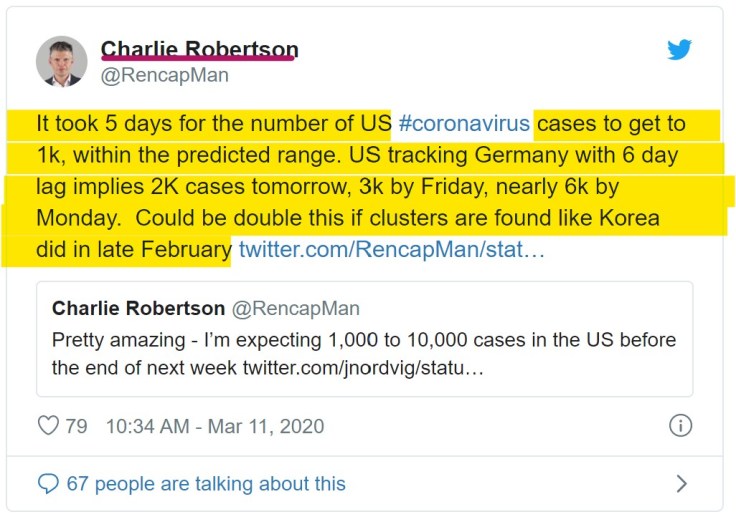
Task: Open Charlie Robertson's profile photo
Action: click(62, 61)
